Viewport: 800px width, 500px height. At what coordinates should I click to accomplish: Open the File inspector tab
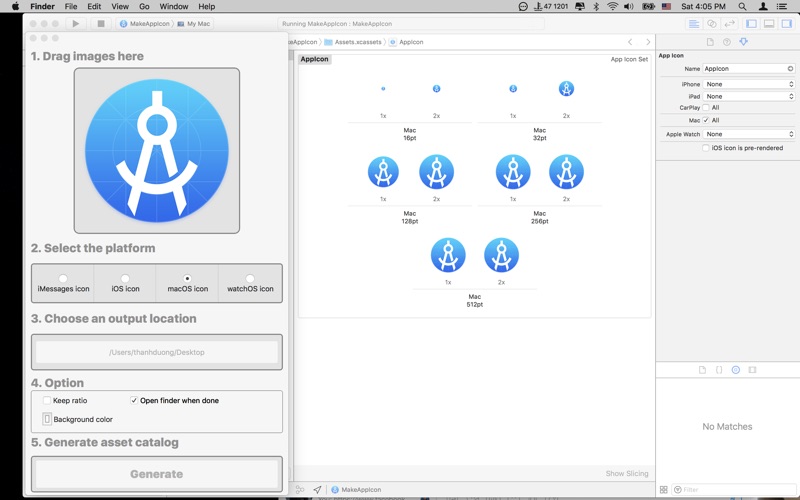point(710,42)
